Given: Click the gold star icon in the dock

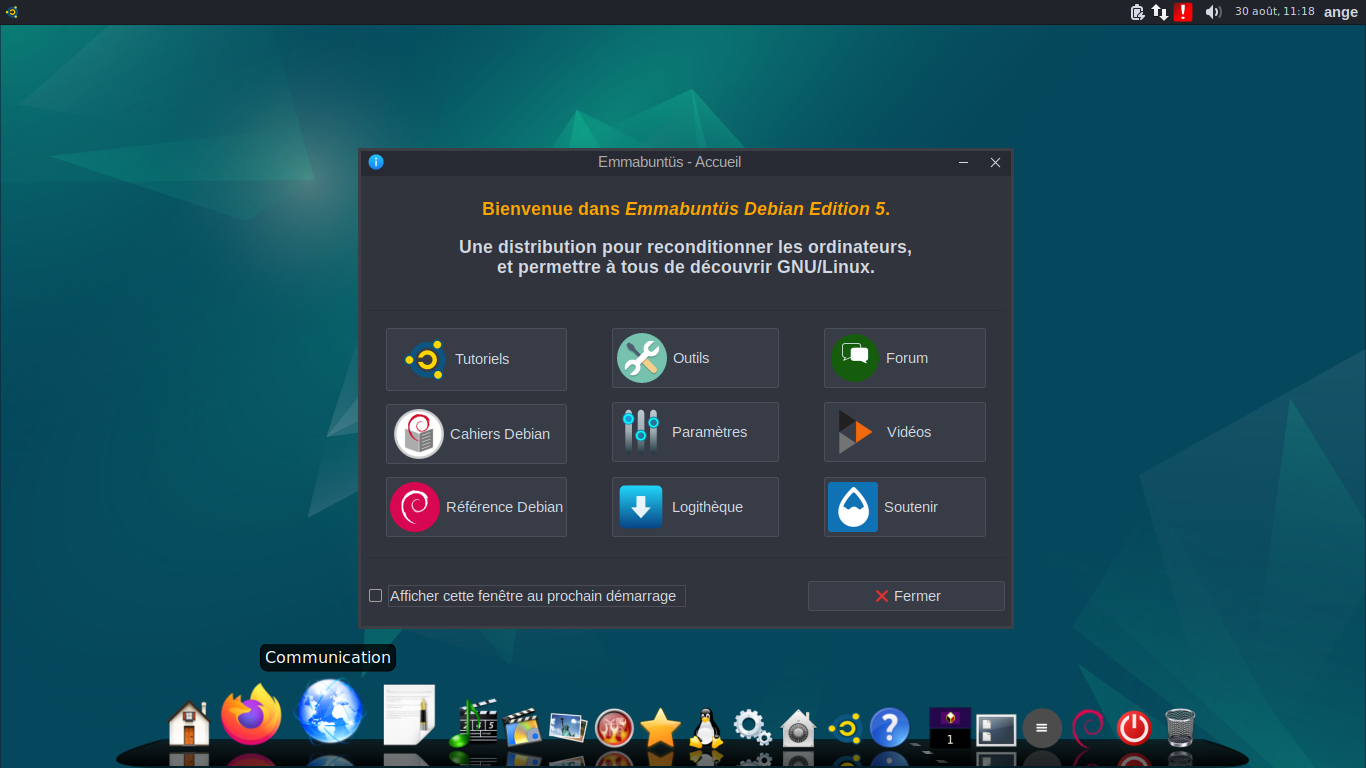Looking at the screenshot, I should click(660, 728).
